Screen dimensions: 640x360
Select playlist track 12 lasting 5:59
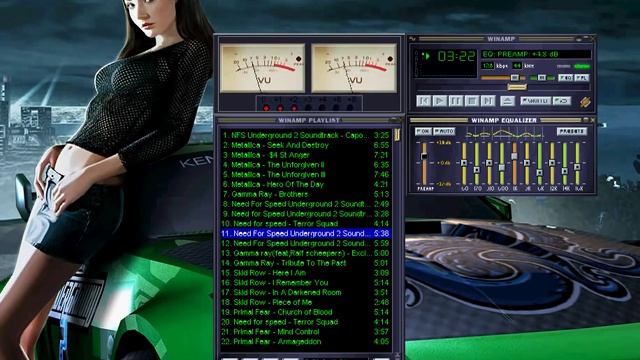point(305,243)
